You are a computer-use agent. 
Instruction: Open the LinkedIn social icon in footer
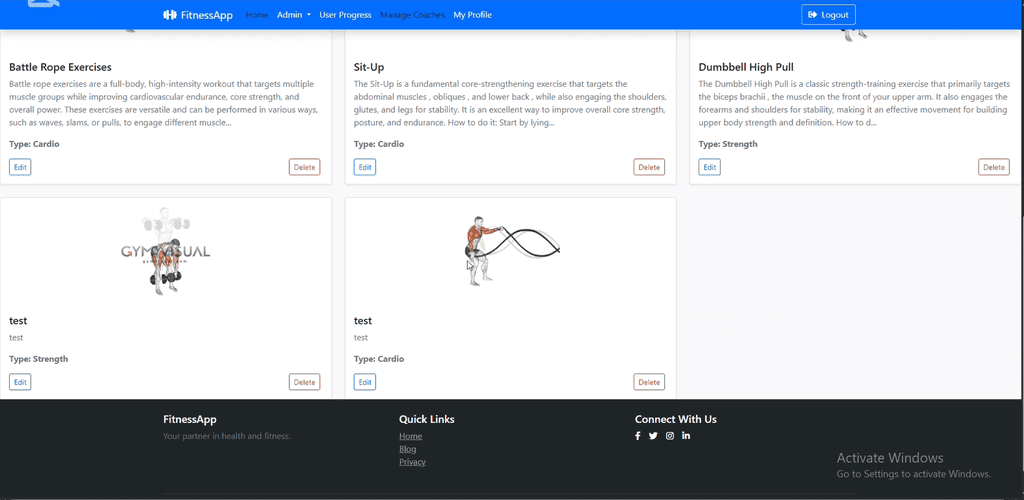(x=686, y=435)
